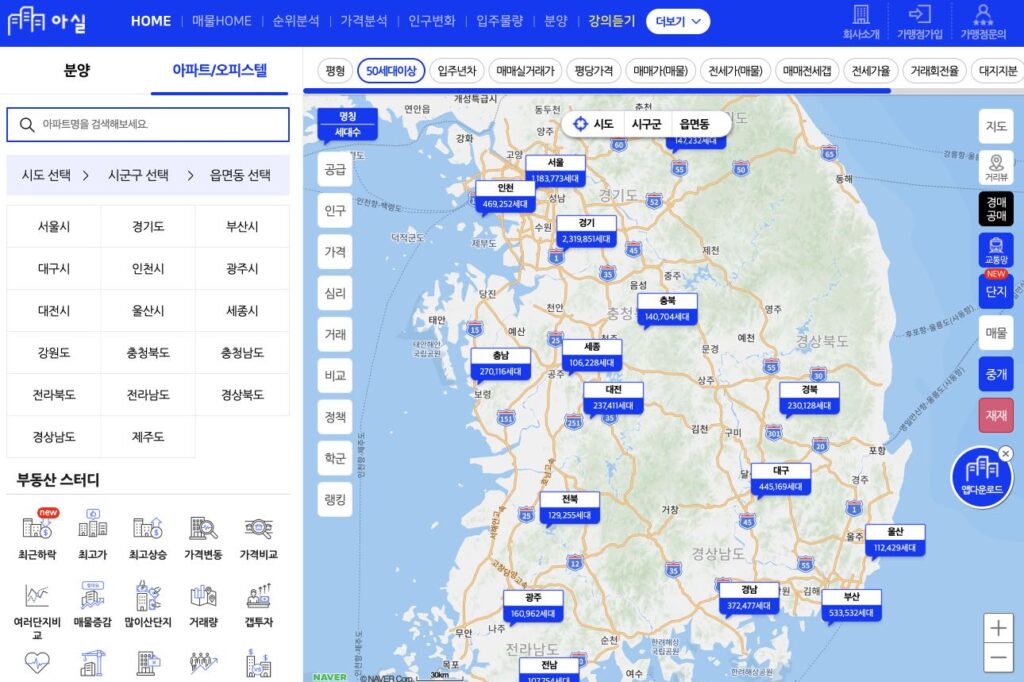Open the 매물HOME menu

(221, 22)
